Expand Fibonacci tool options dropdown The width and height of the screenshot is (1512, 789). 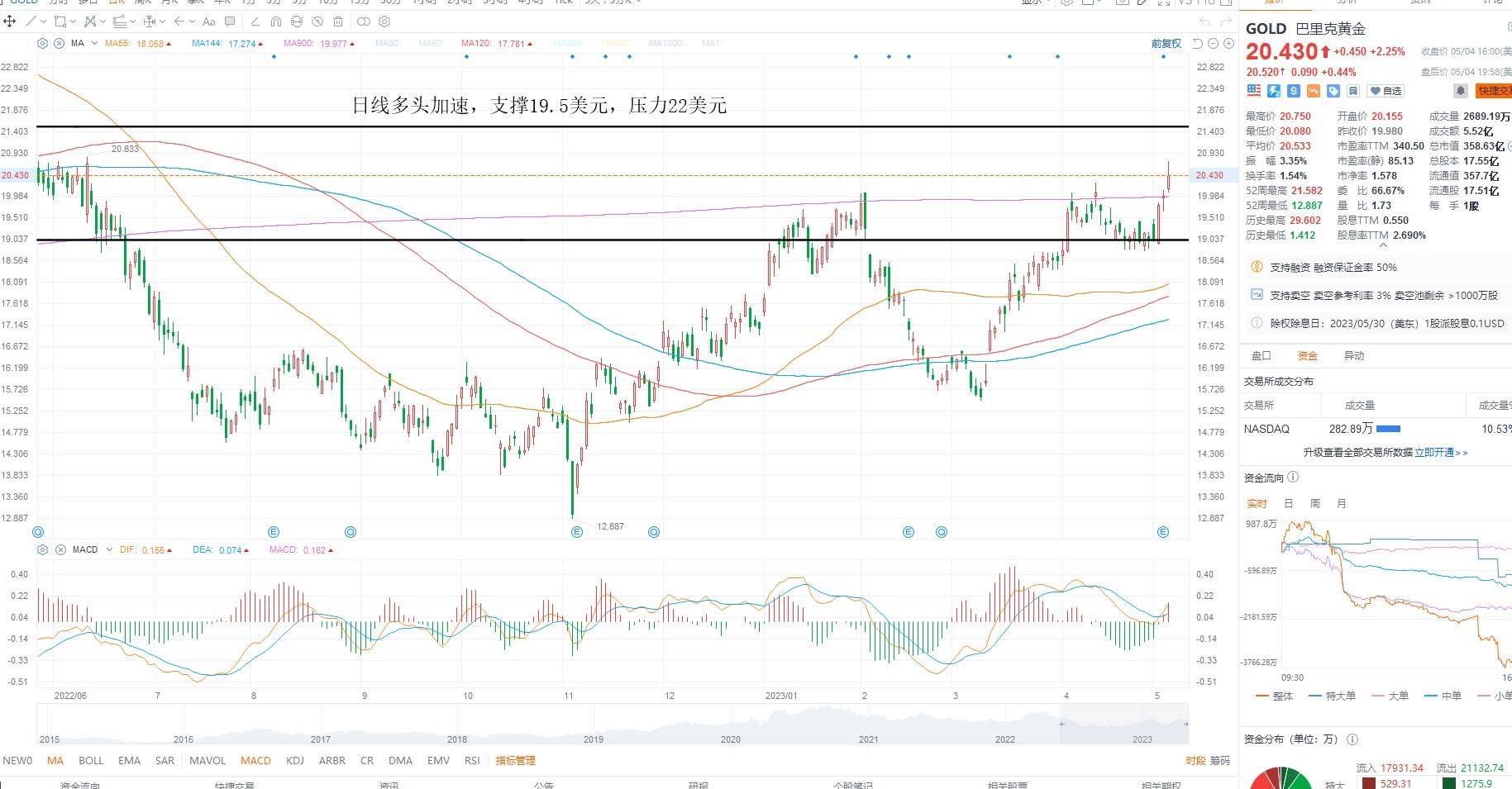pyautogui.click(x=132, y=21)
